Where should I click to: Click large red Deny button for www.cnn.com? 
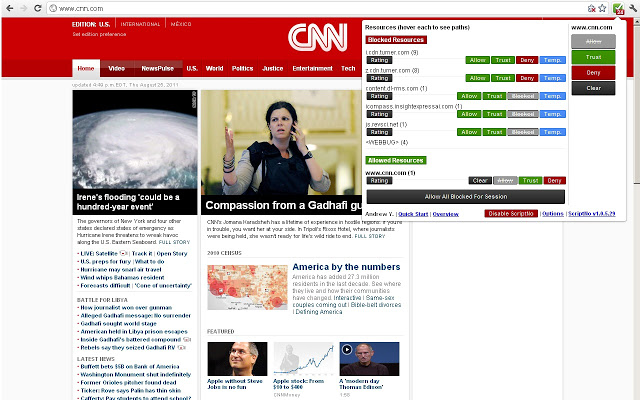coord(593,73)
